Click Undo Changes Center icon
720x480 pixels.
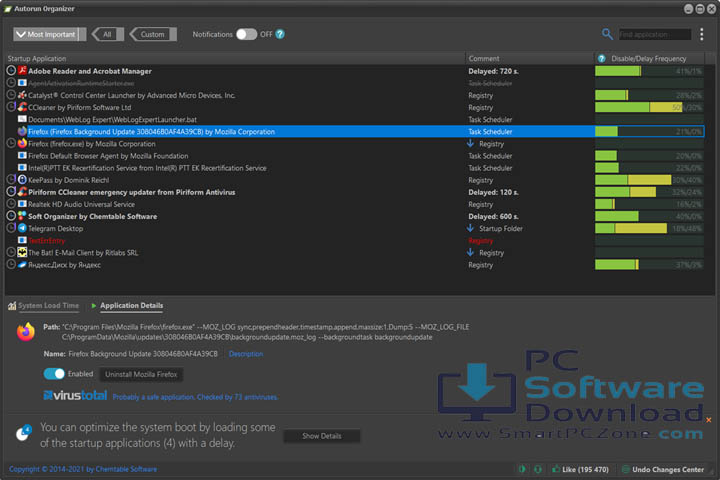click(625, 469)
